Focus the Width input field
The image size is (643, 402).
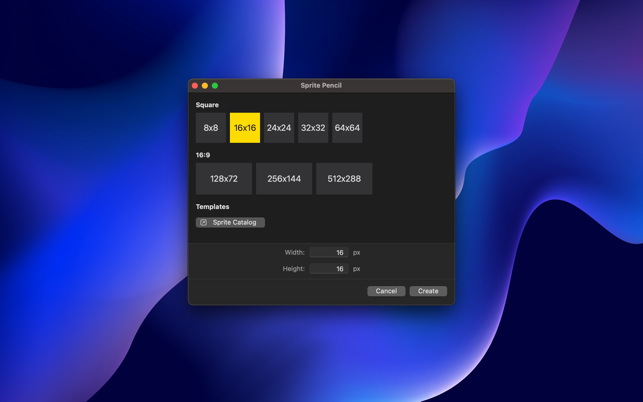329,252
